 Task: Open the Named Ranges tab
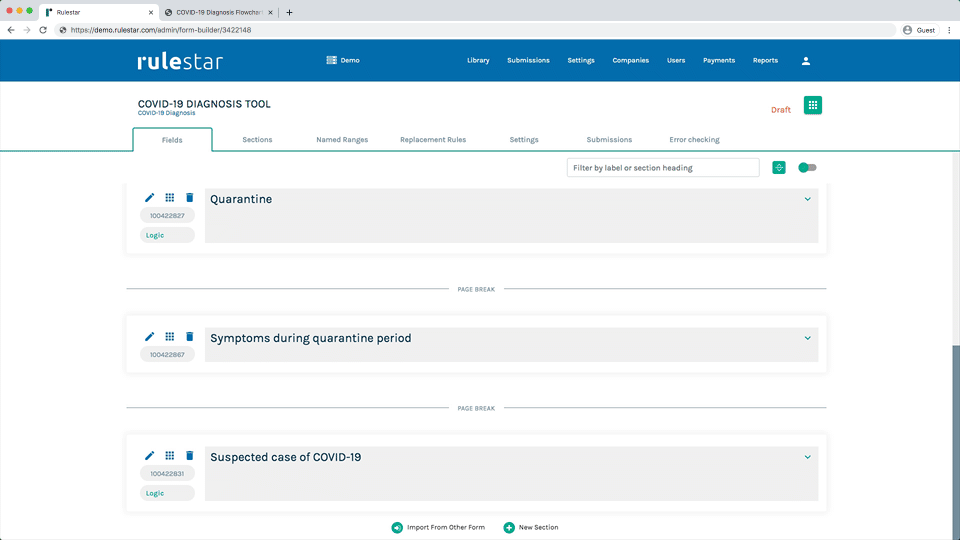[x=342, y=140]
